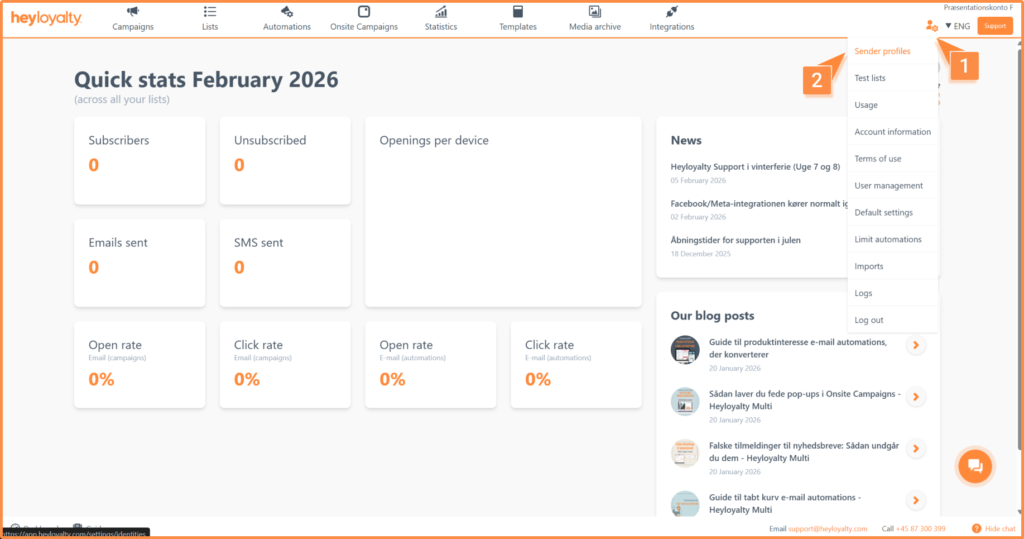Click the Automations gears icon
The height and width of the screenshot is (539, 1024).
[287, 12]
